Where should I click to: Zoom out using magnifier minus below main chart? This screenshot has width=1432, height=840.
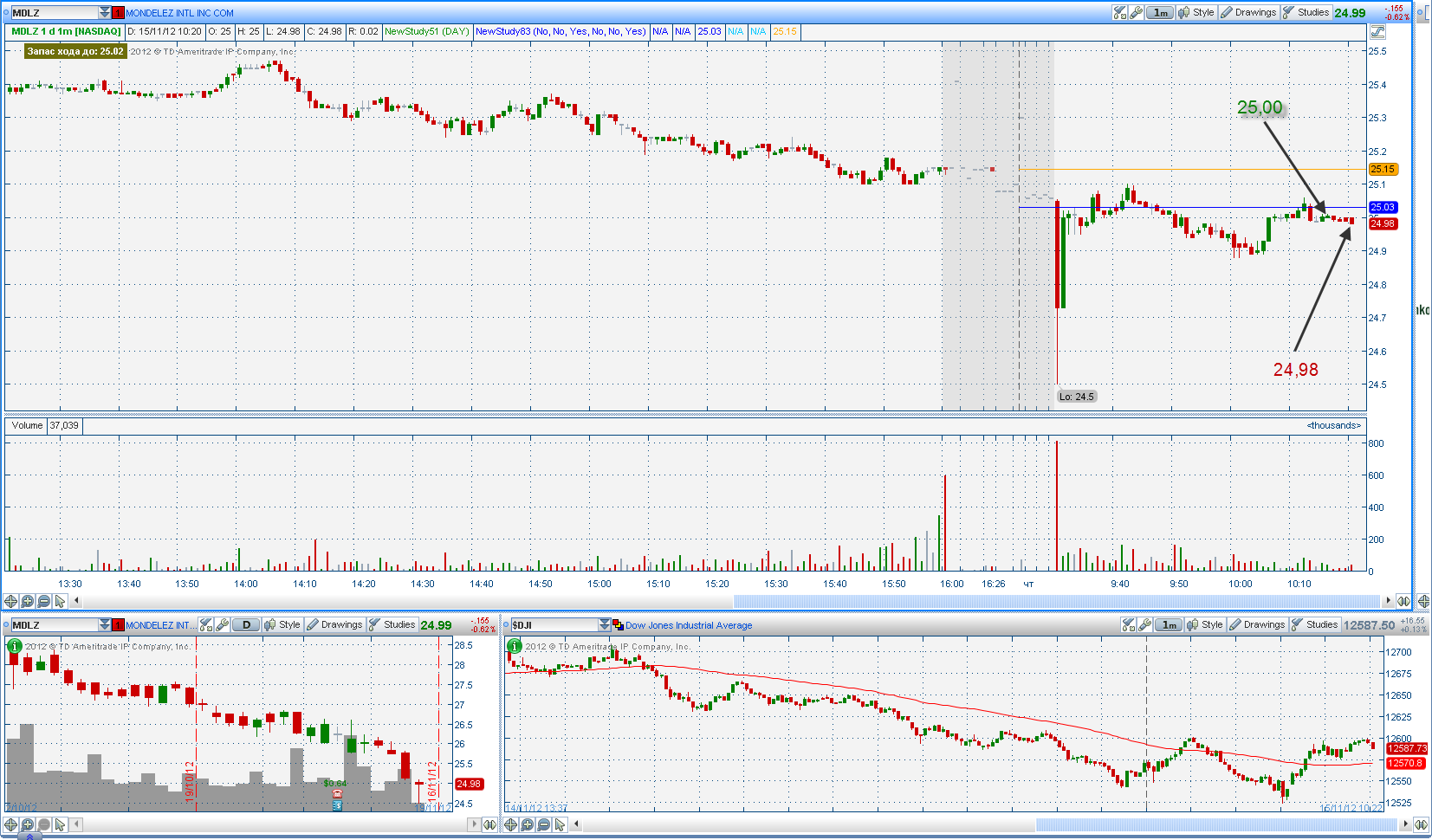[x=44, y=601]
